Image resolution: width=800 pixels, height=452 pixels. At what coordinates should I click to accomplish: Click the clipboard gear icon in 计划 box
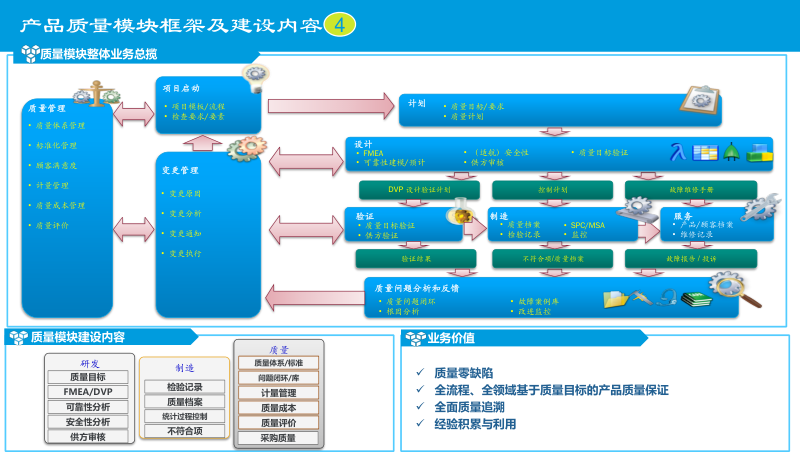point(700,99)
